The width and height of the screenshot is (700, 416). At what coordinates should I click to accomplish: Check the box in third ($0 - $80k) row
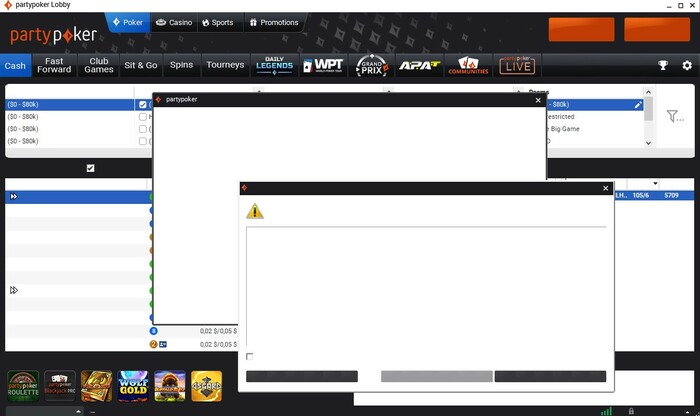[x=143, y=129]
